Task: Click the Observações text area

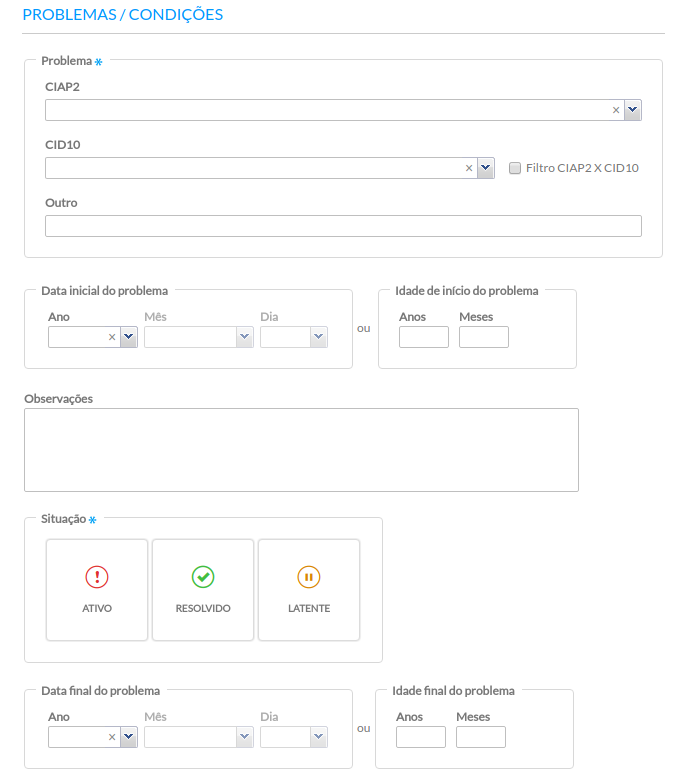Action: click(302, 450)
